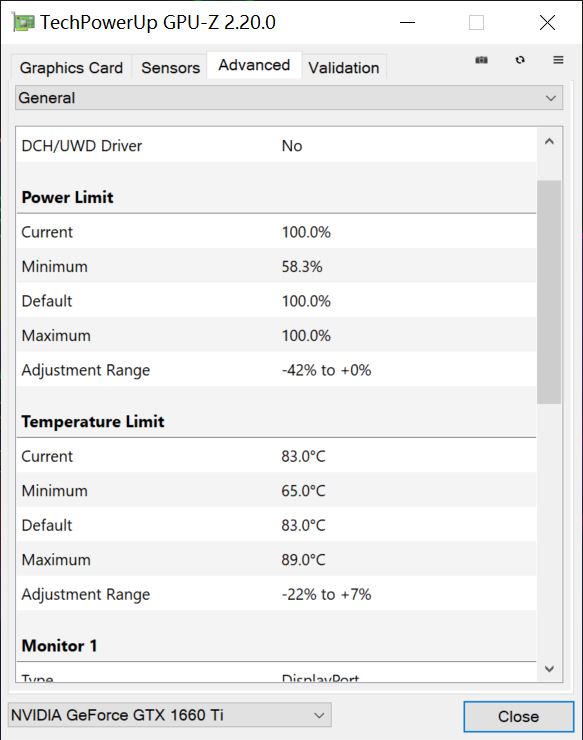The image size is (583, 740).
Task: Click the Close button
Action: 518,716
